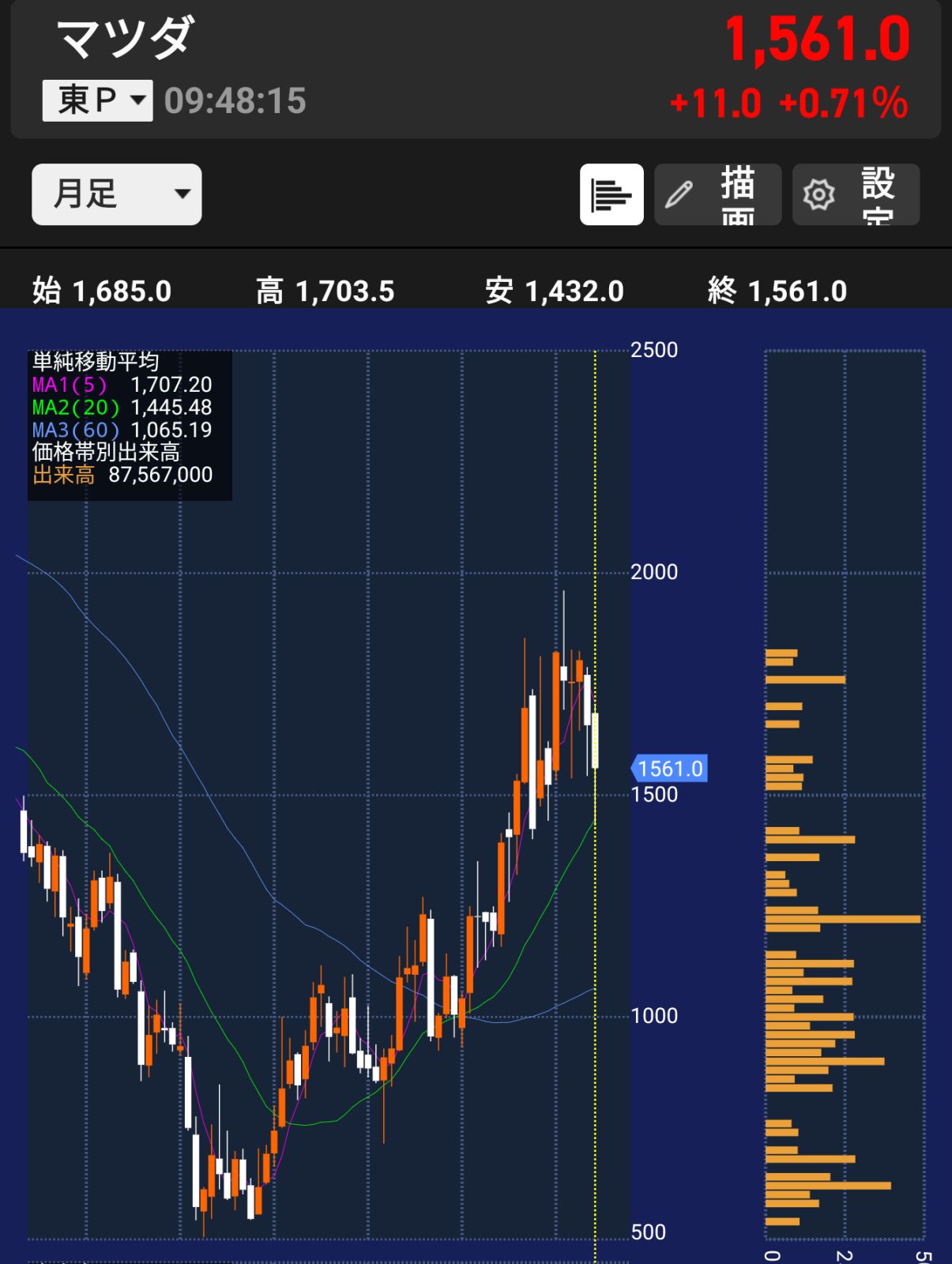Click the MA1(5) 1,707.20 legend line
952x1264 pixels.
pyautogui.click(x=122, y=385)
